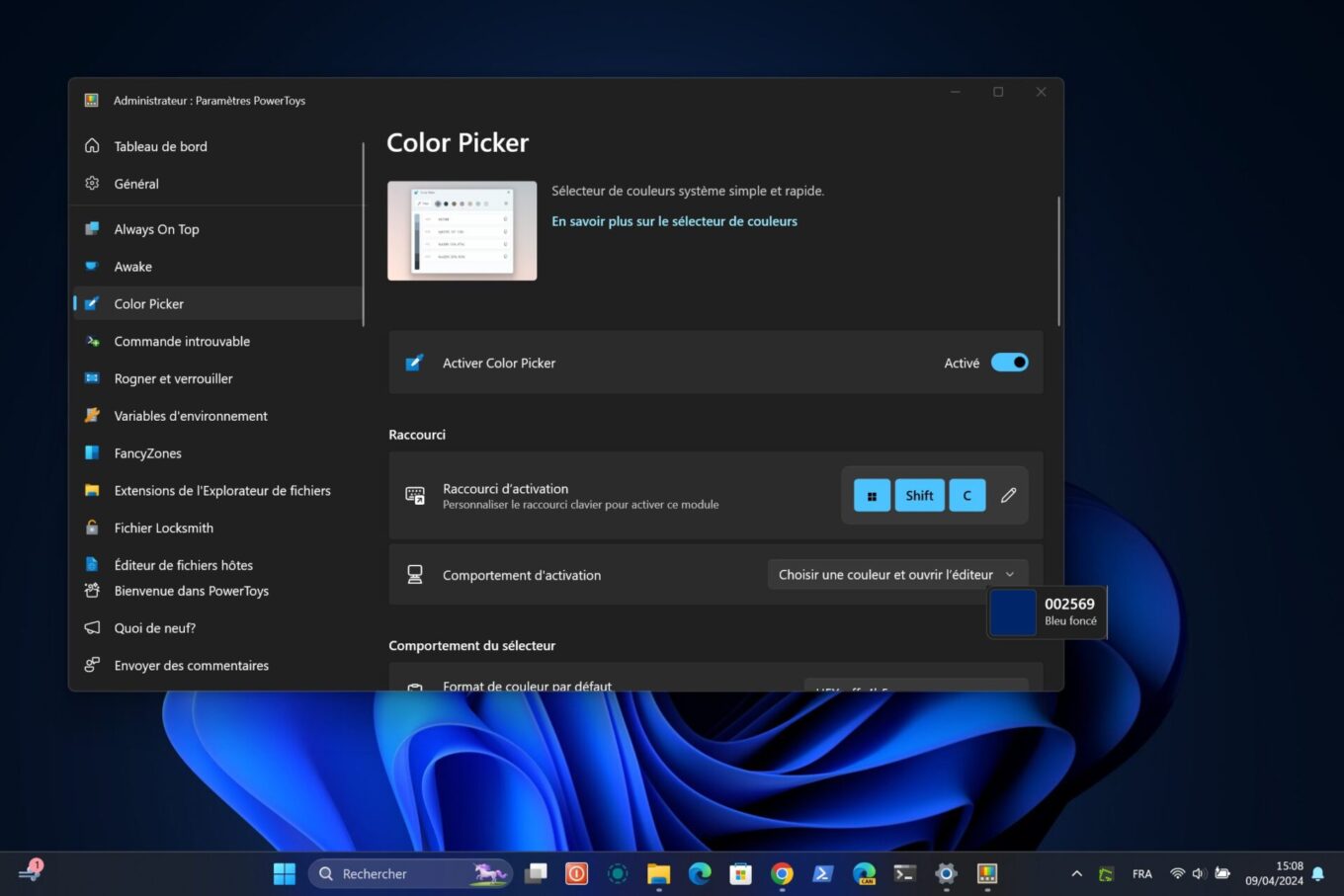Select Color Picker sidebar item

click(x=217, y=303)
